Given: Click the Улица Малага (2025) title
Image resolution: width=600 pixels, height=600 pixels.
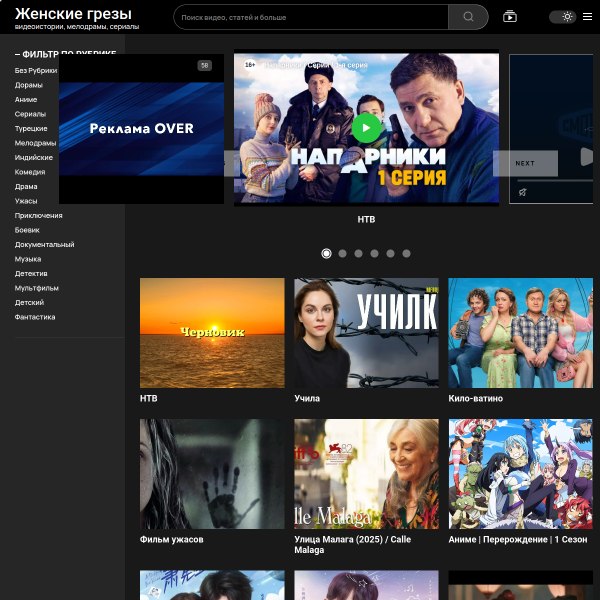Looking at the screenshot, I should (352, 545).
